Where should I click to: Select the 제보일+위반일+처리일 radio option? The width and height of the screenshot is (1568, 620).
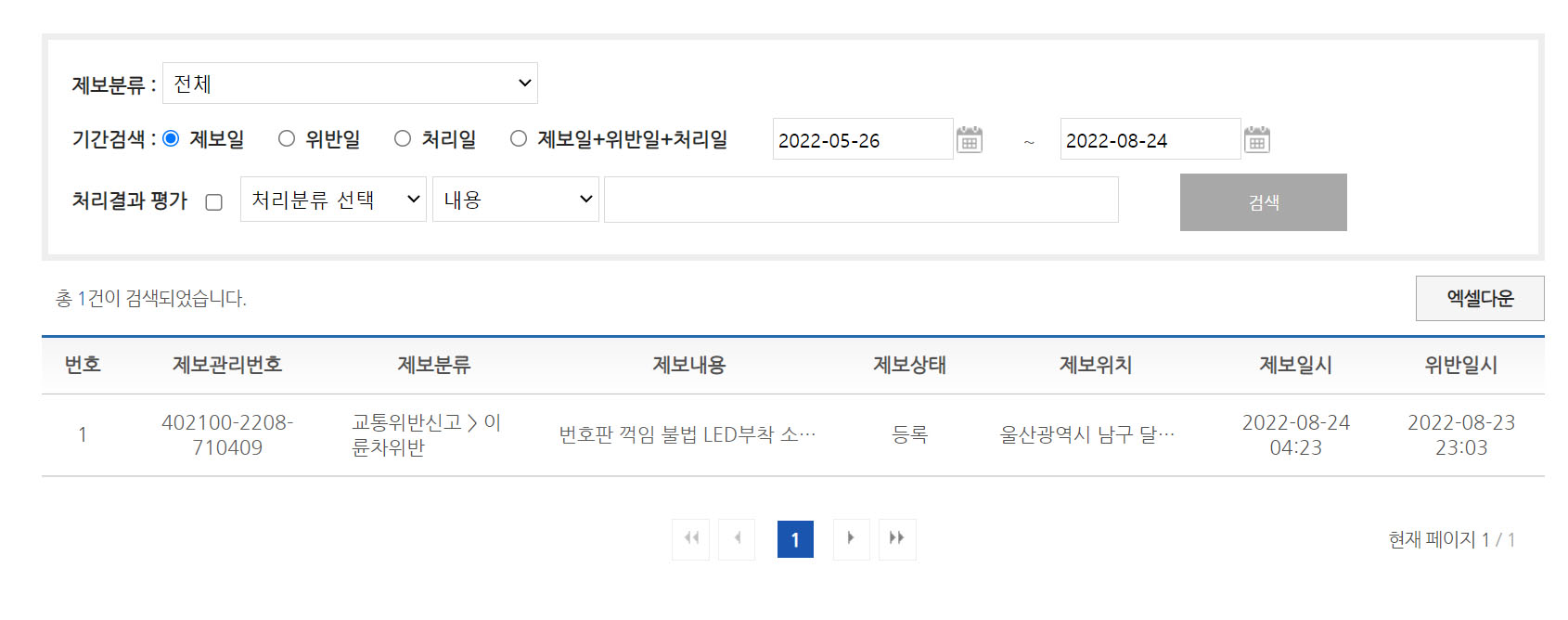[519, 138]
